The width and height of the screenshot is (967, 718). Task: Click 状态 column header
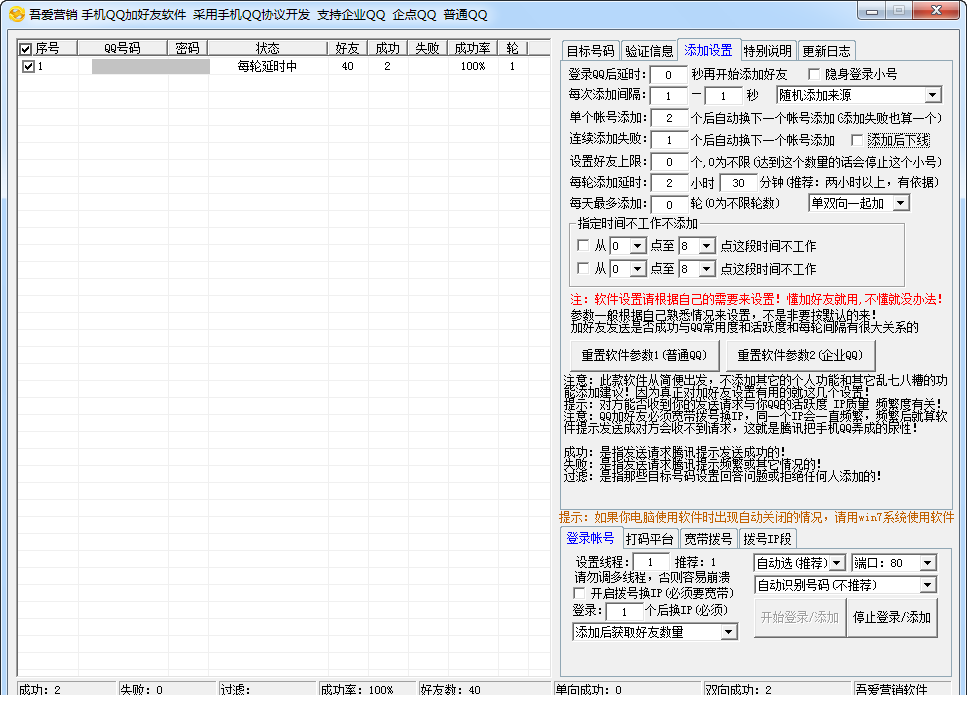(268, 48)
